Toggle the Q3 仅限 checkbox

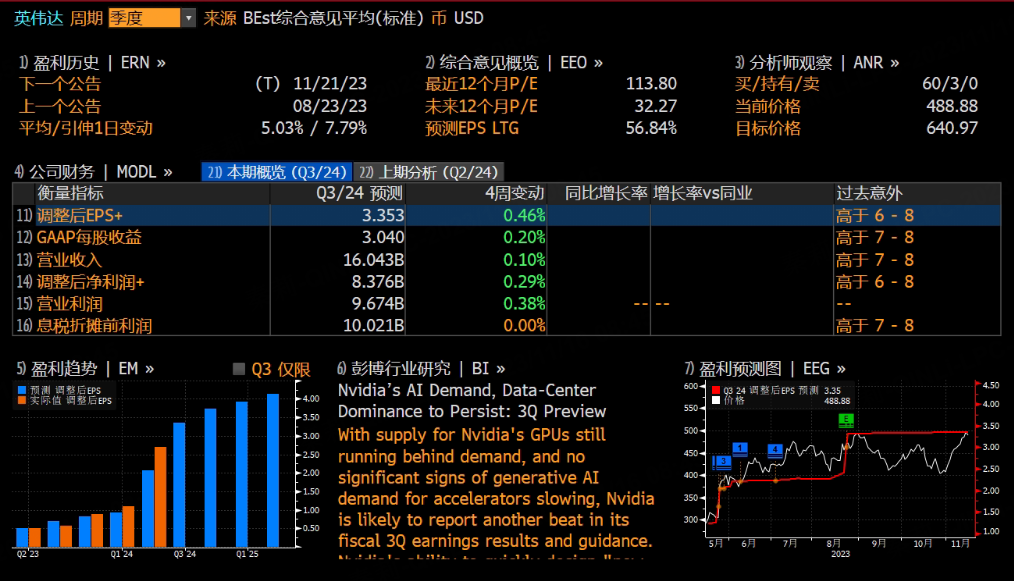239,369
